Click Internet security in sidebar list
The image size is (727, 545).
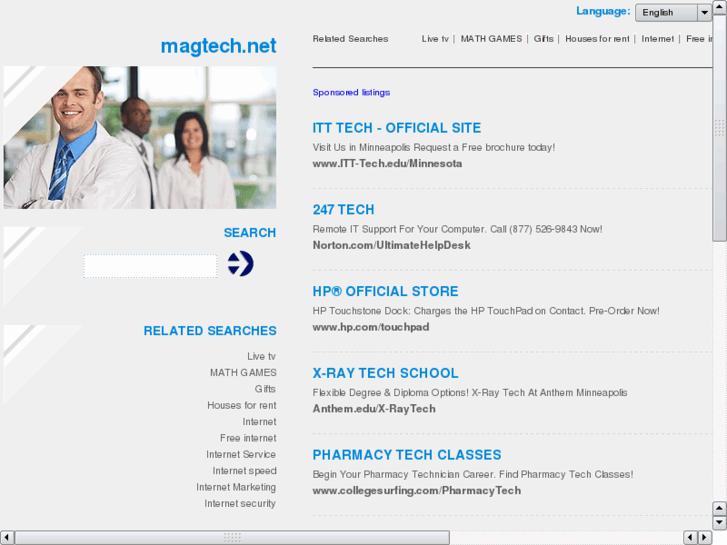[240, 503]
